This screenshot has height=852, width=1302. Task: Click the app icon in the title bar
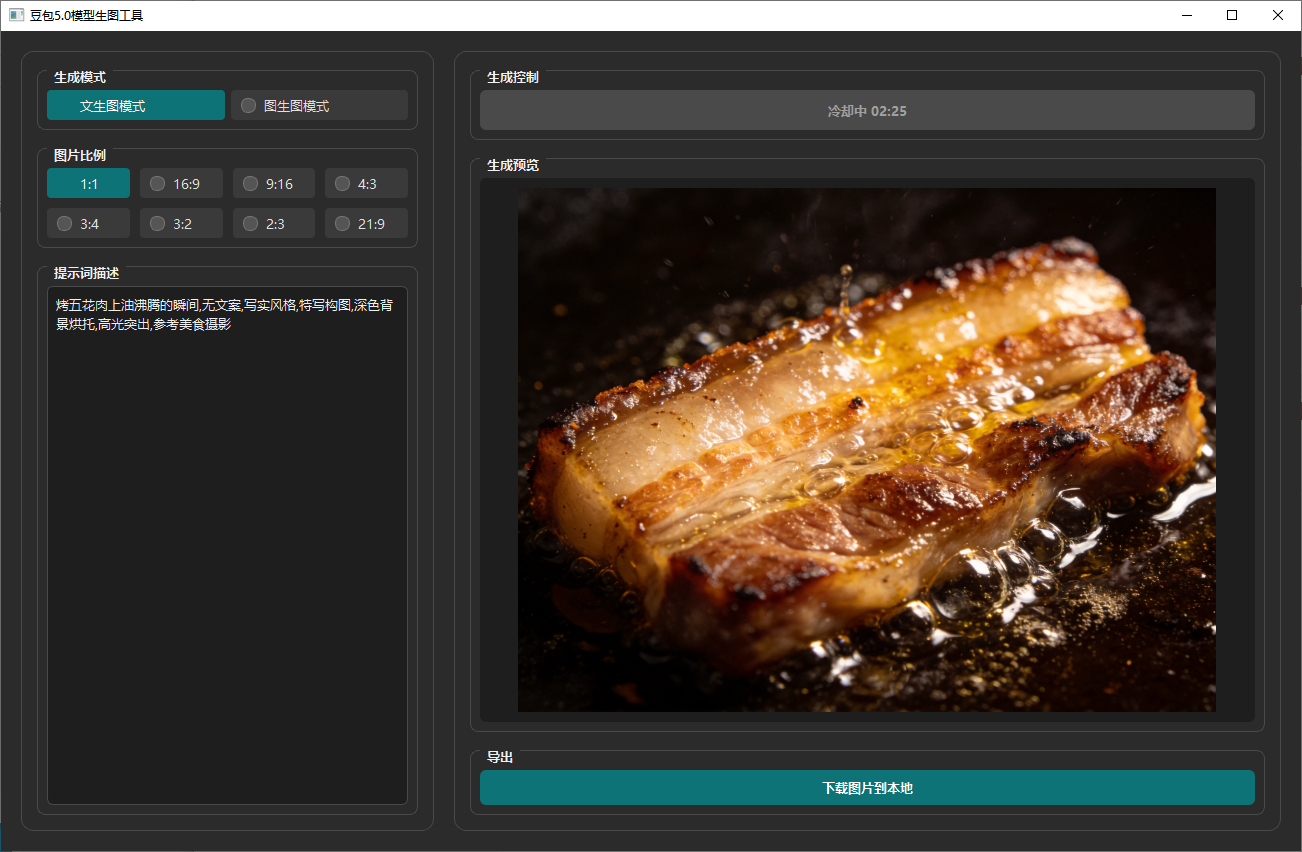(x=16, y=15)
